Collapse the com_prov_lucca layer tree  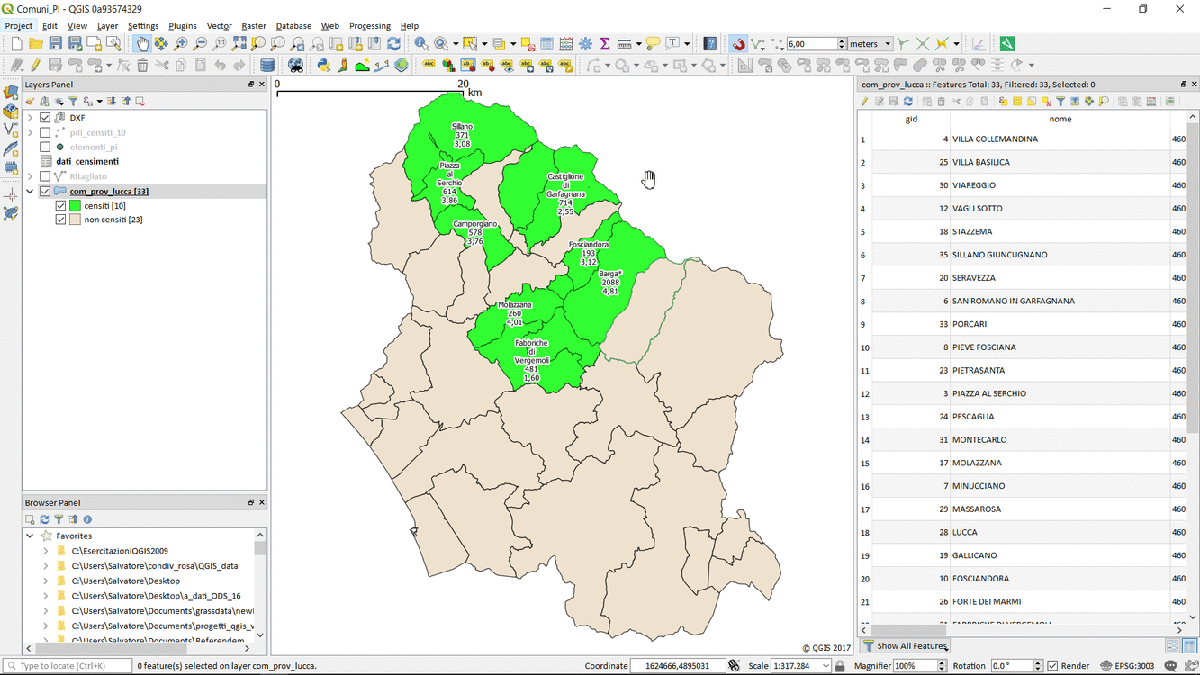pyautogui.click(x=30, y=191)
